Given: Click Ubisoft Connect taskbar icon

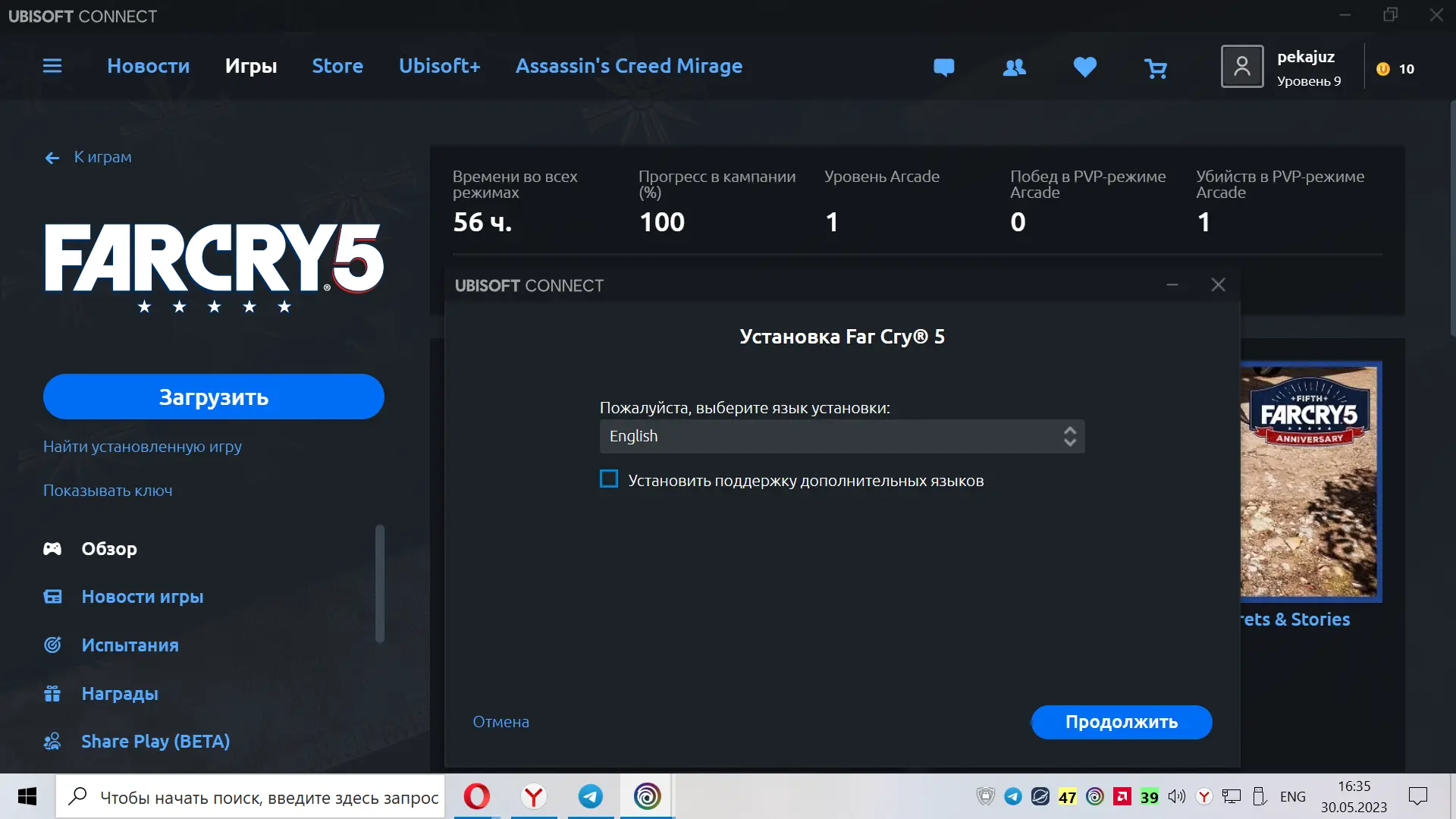Looking at the screenshot, I should pyautogui.click(x=648, y=796).
